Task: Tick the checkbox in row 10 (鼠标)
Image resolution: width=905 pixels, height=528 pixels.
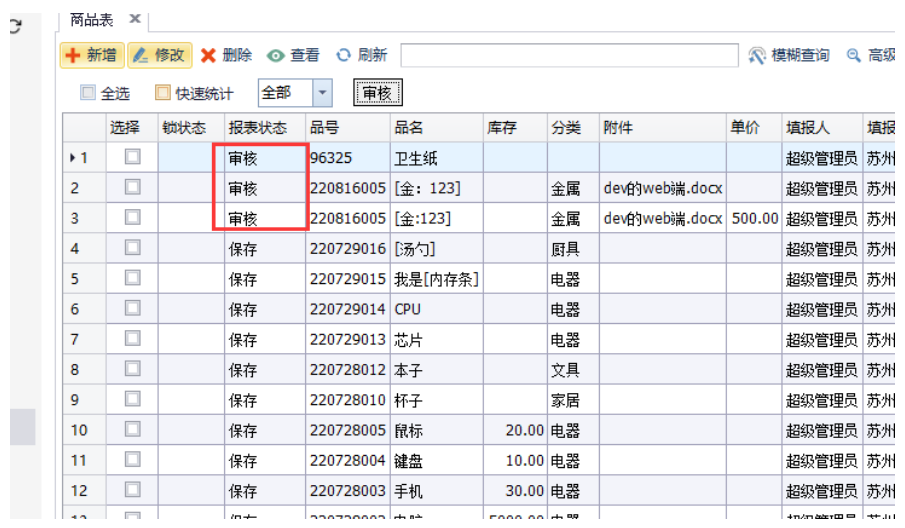Action: click(x=132, y=430)
